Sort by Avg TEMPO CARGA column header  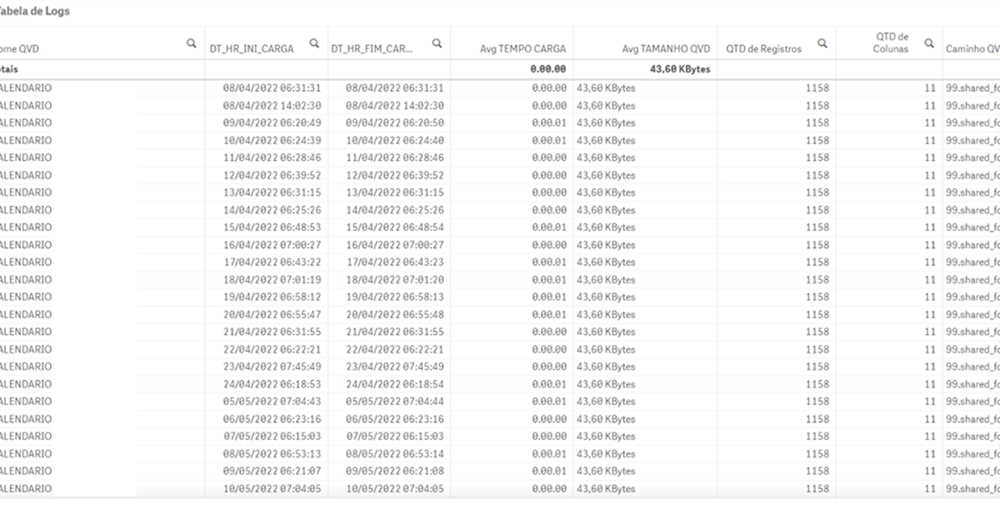521,48
